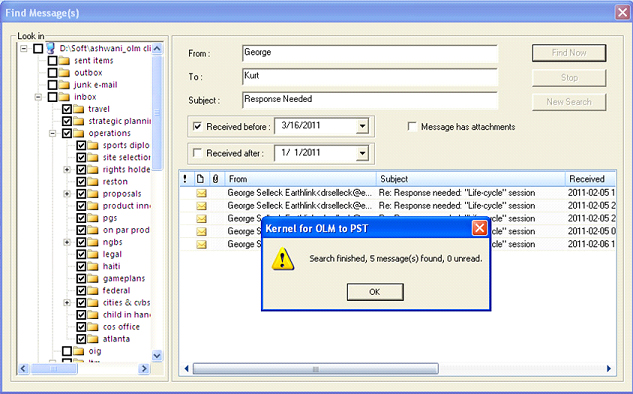This screenshot has width=633, height=394.
Task: Sort by attachment paperclip column header
Action: coord(216,179)
